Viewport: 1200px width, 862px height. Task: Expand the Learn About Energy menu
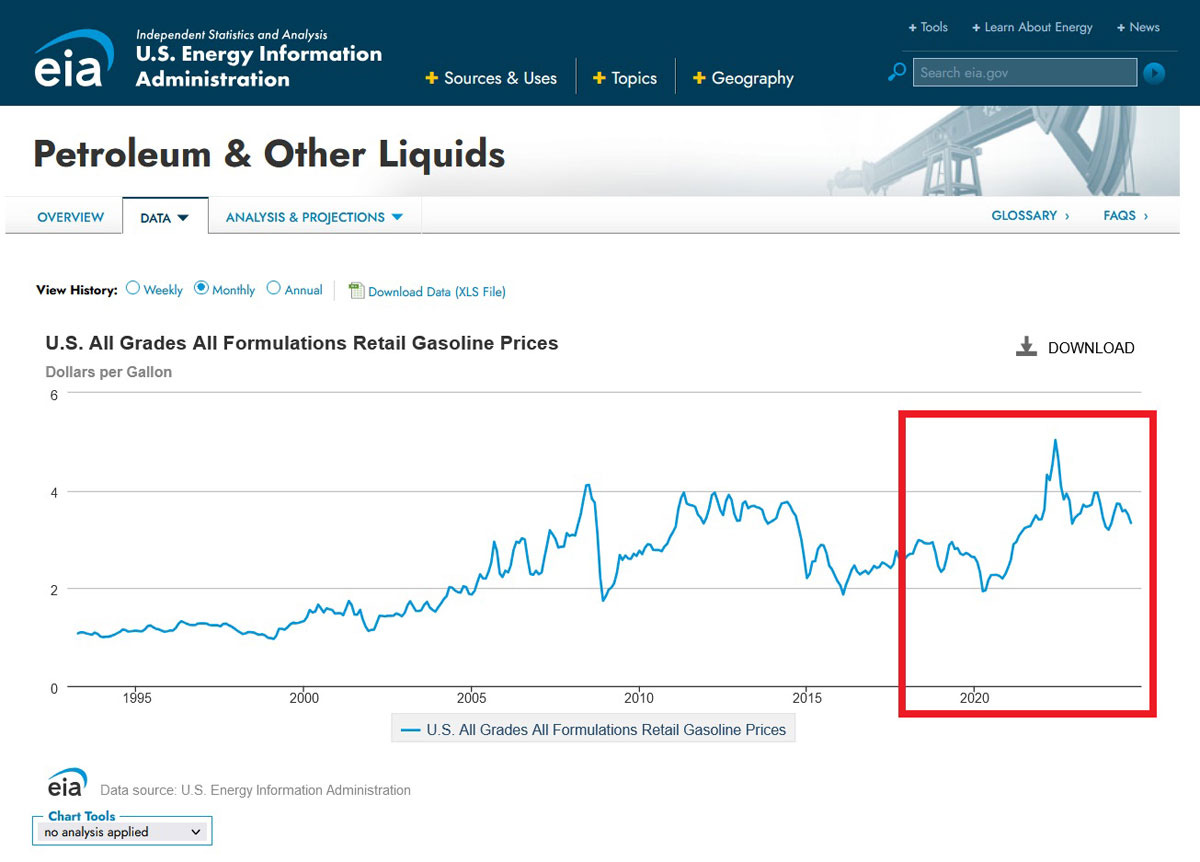tap(1033, 27)
